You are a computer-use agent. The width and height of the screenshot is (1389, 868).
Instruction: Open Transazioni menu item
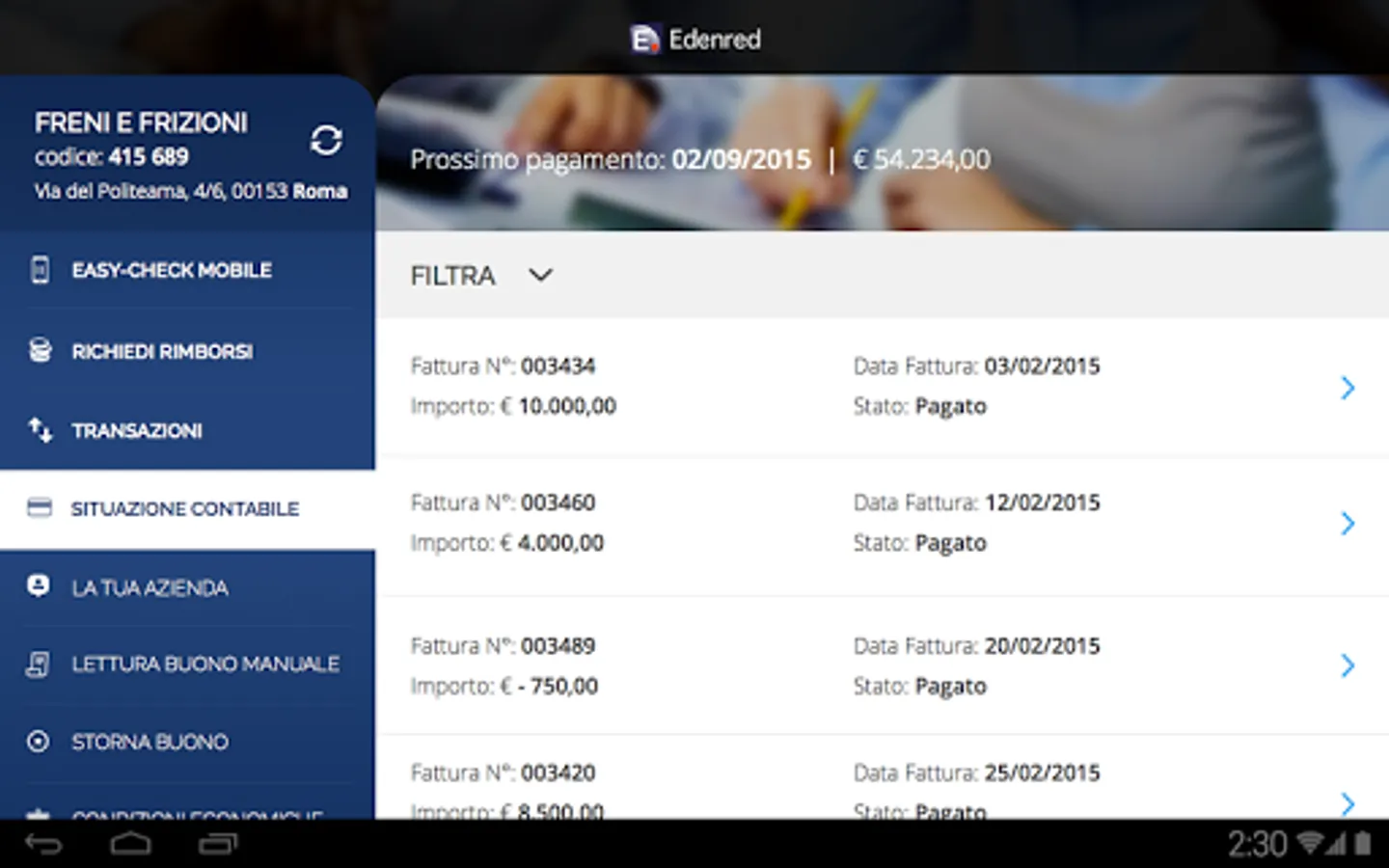point(188,430)
